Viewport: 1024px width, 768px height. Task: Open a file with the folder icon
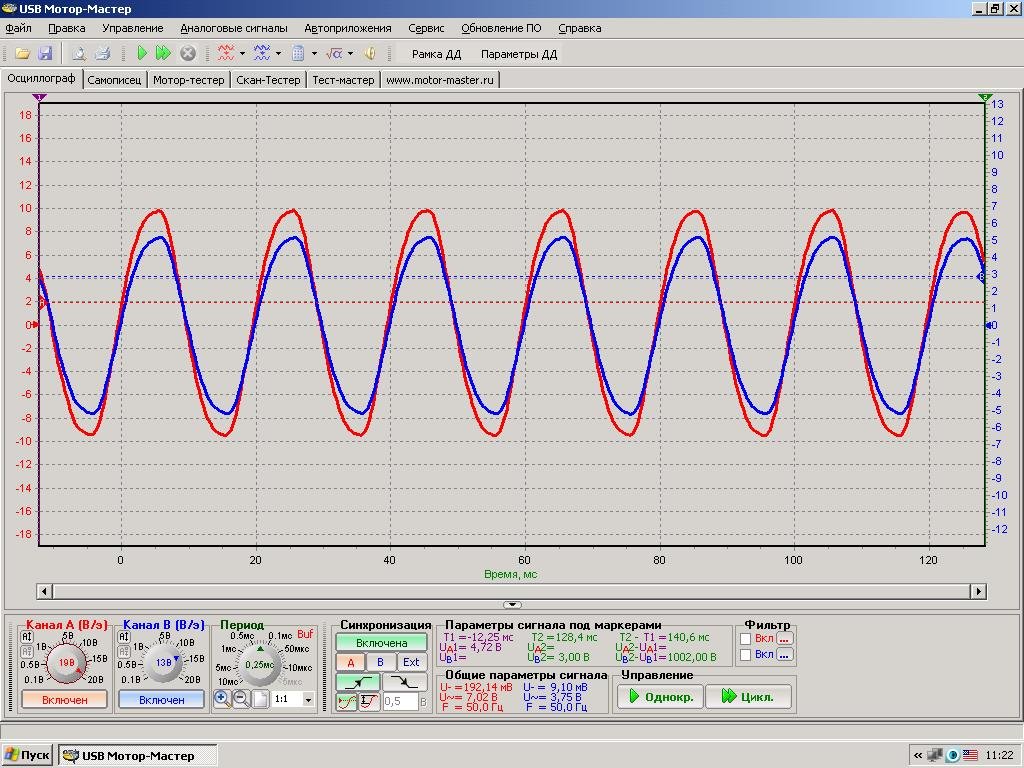(23, 54)
